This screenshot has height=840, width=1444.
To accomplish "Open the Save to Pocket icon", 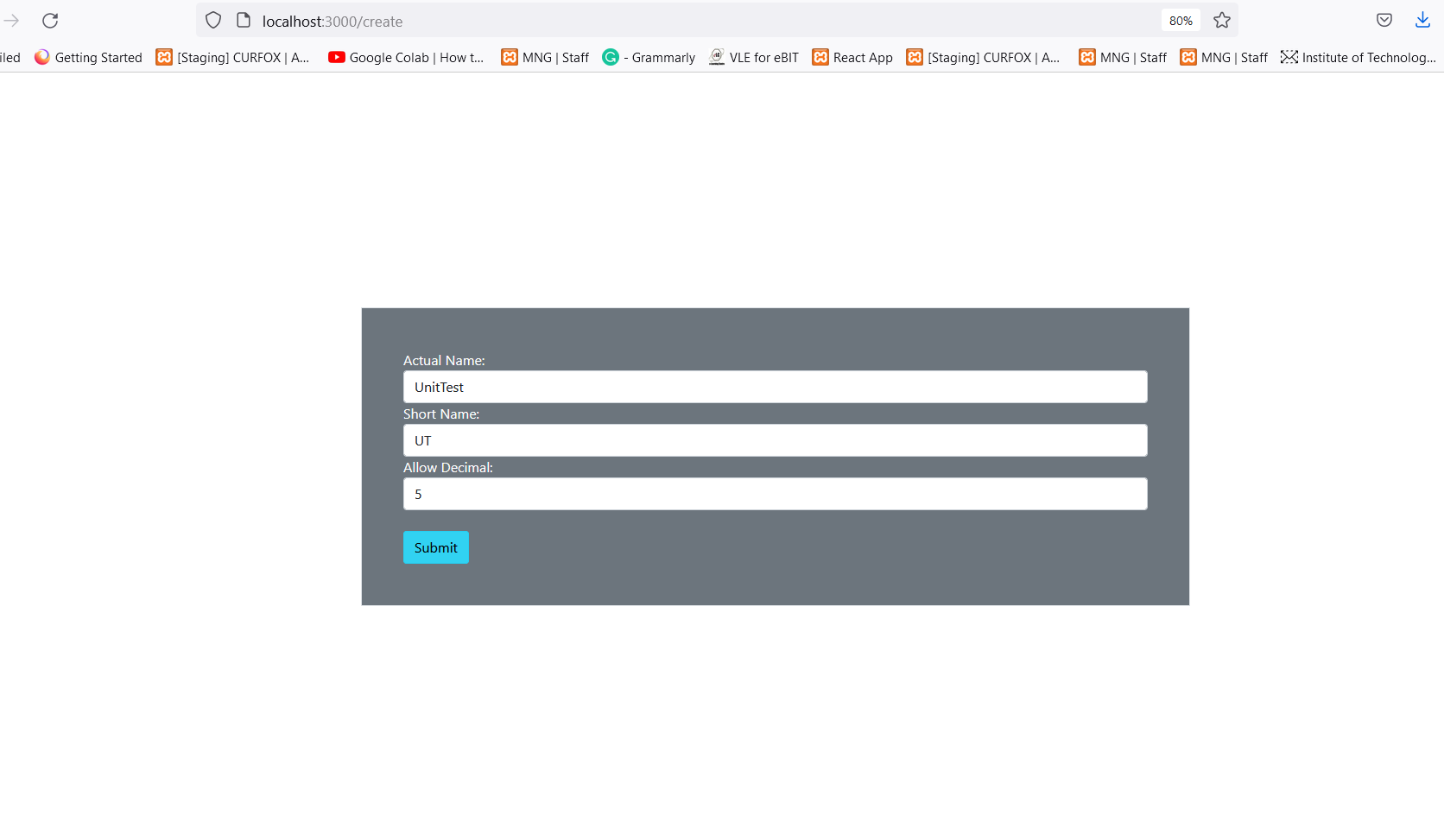I will point(1384,21).
